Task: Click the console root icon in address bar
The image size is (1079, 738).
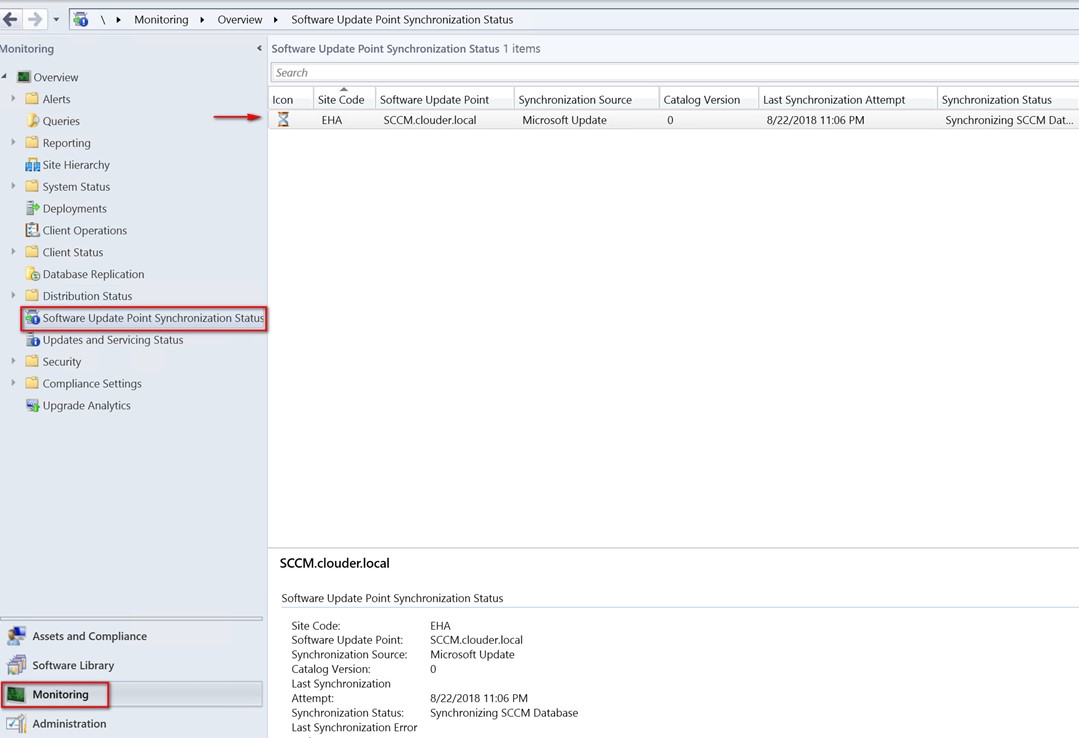Action: (81, 19)
